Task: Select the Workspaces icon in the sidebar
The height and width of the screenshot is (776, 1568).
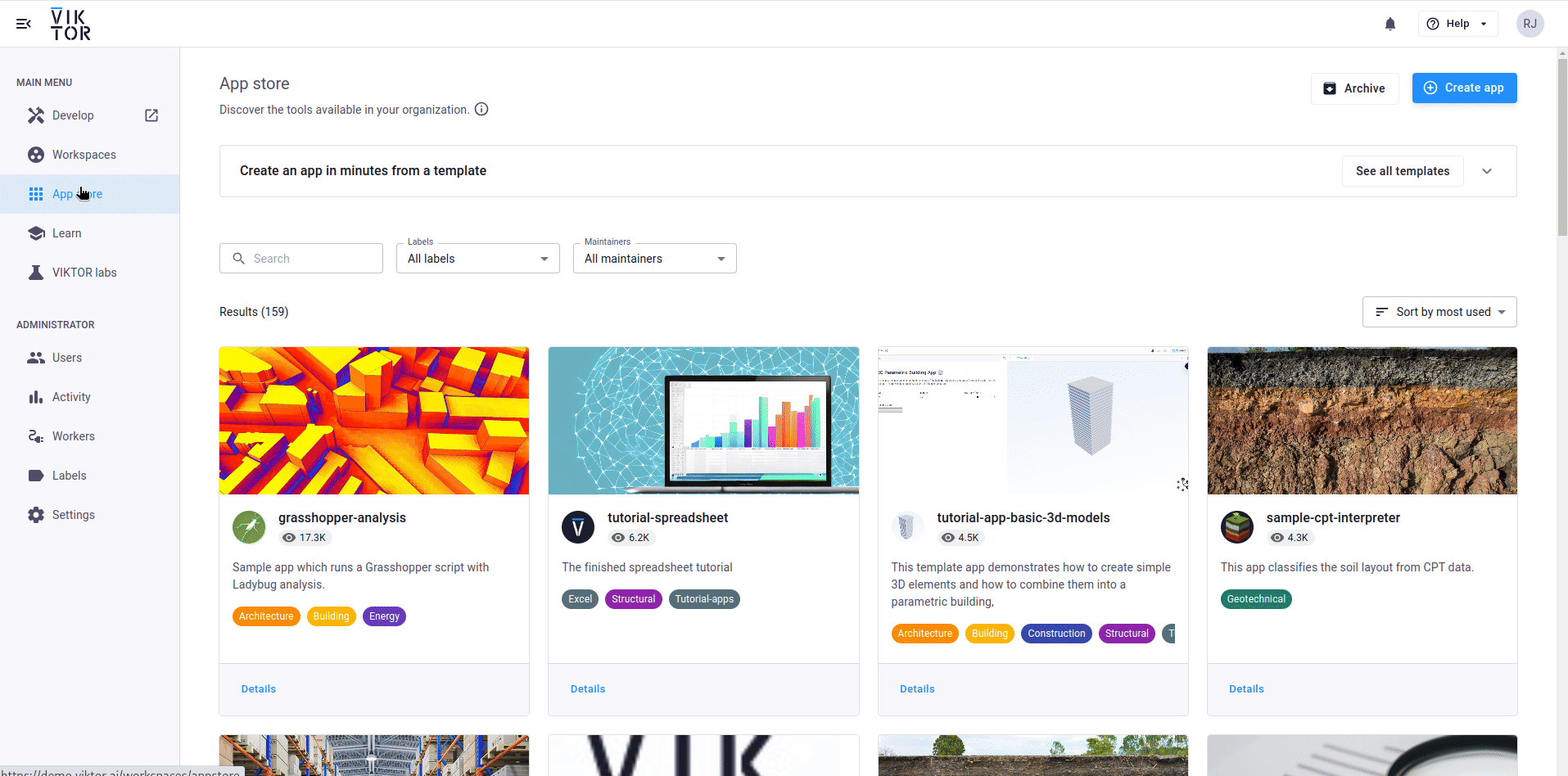Action: pos(36,154)
